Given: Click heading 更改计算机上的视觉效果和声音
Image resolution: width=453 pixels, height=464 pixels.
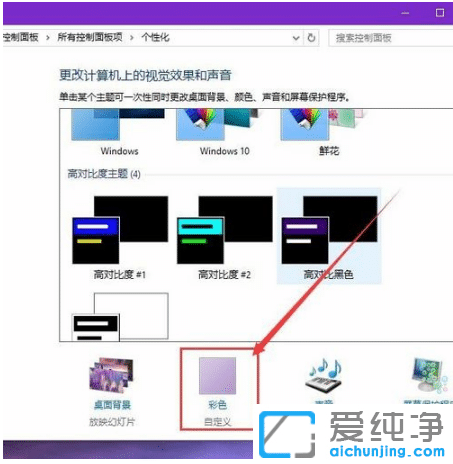Looking at the screenshot, I should click(x=145, y=75).
